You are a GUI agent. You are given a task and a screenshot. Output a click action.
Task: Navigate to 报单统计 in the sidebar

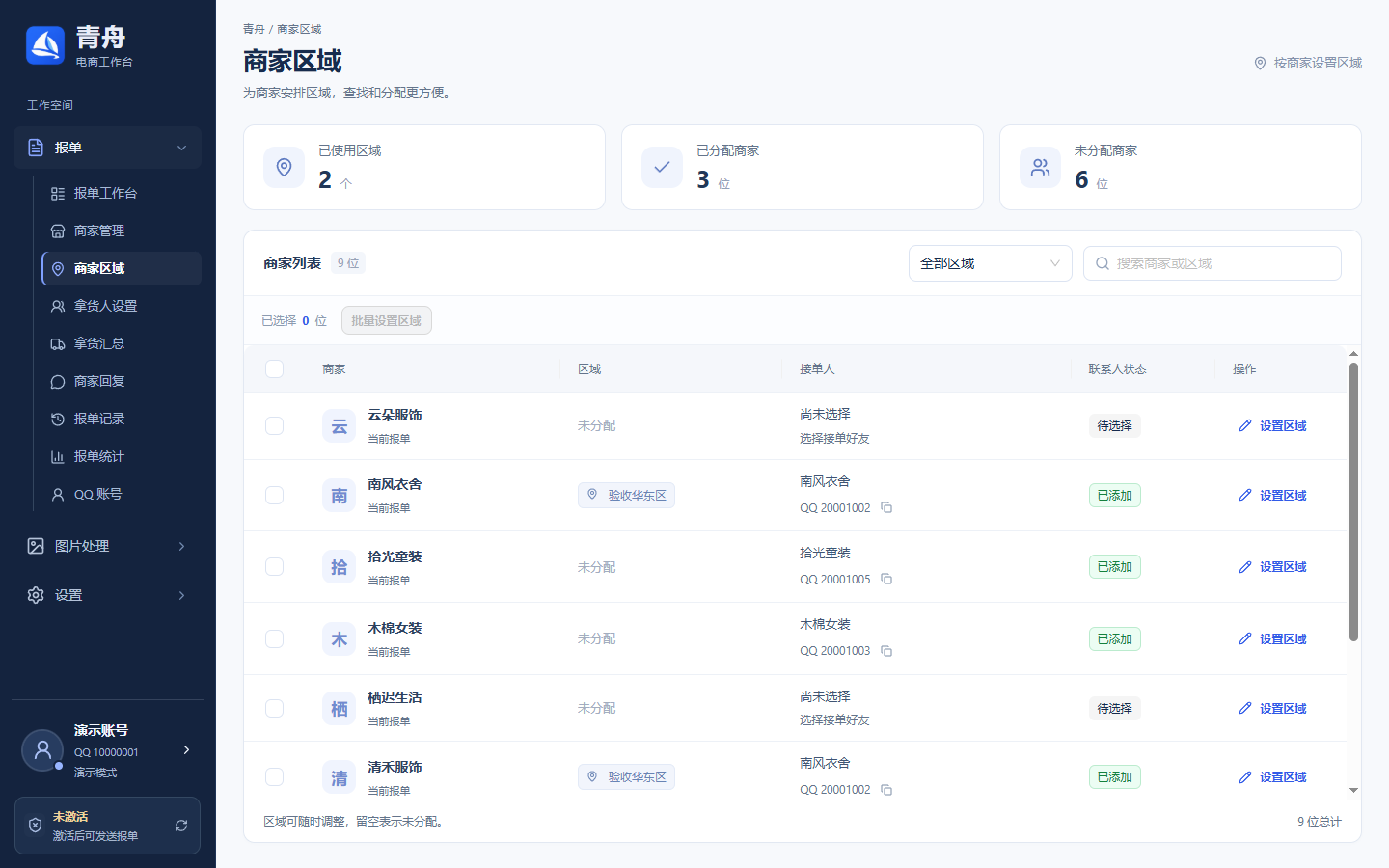coord(122,456)
